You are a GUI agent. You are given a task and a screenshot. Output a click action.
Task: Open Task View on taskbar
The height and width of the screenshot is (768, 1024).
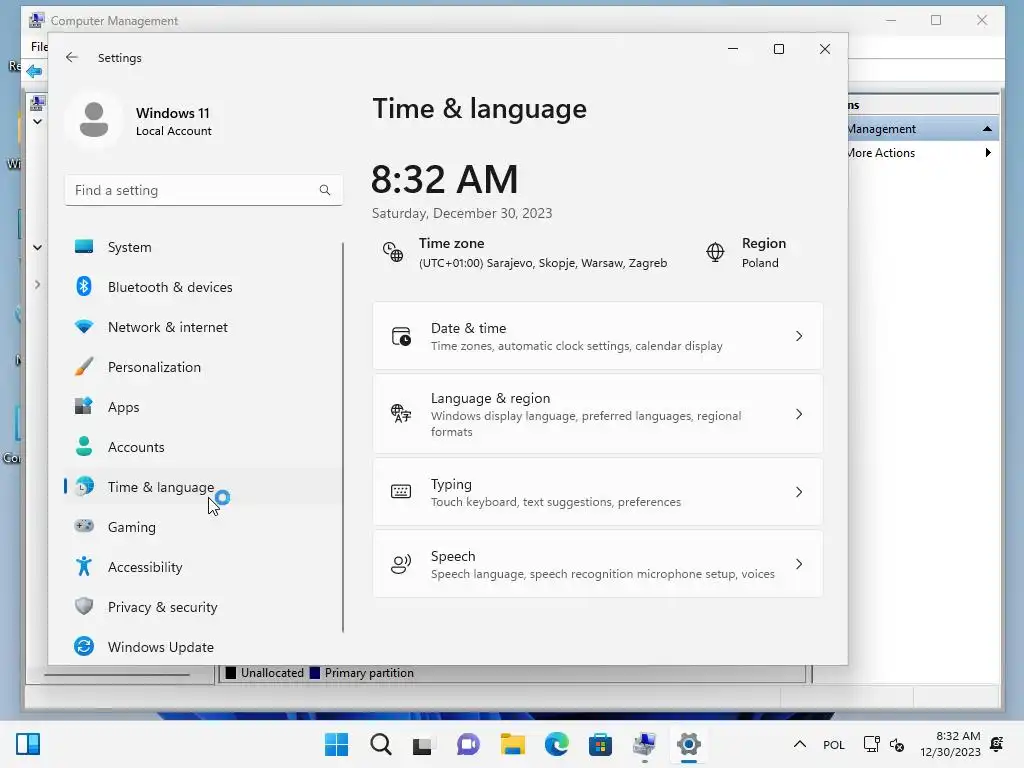tap(424, 744)
